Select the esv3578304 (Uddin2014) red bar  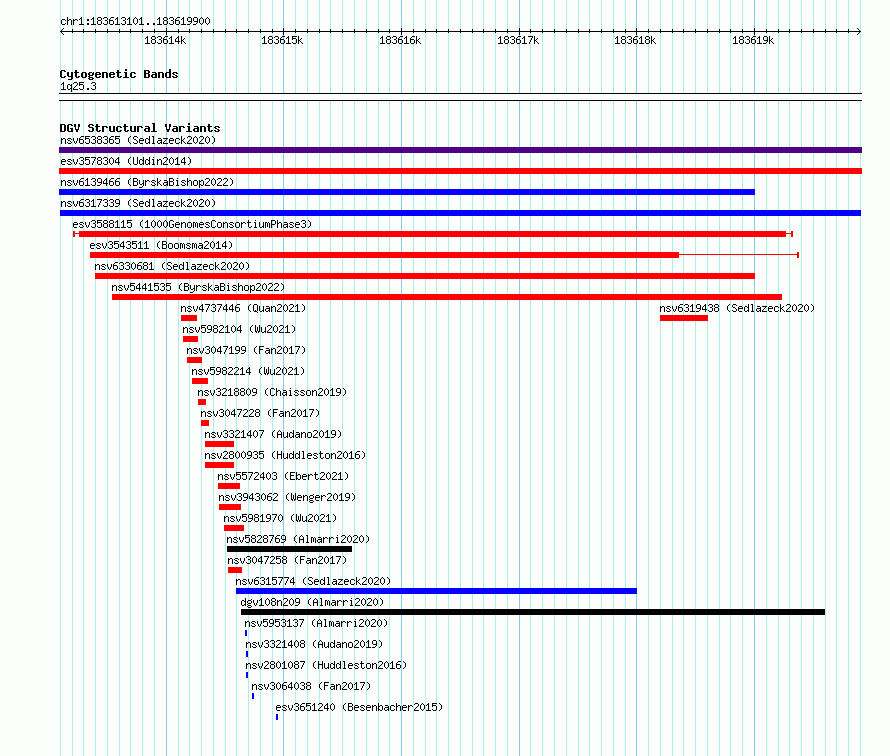tap(460, 171)
